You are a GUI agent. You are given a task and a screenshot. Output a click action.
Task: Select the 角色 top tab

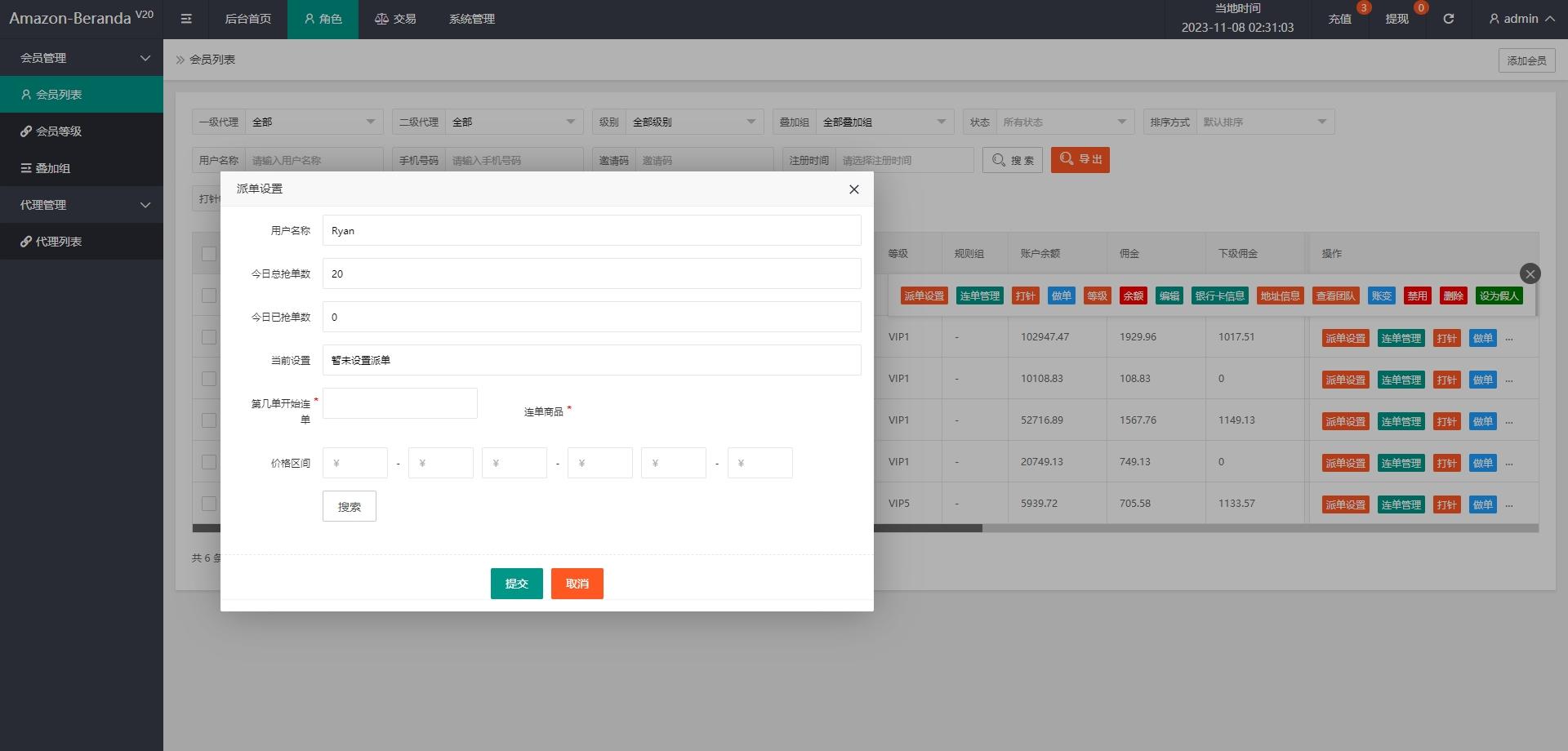[323, 19]
